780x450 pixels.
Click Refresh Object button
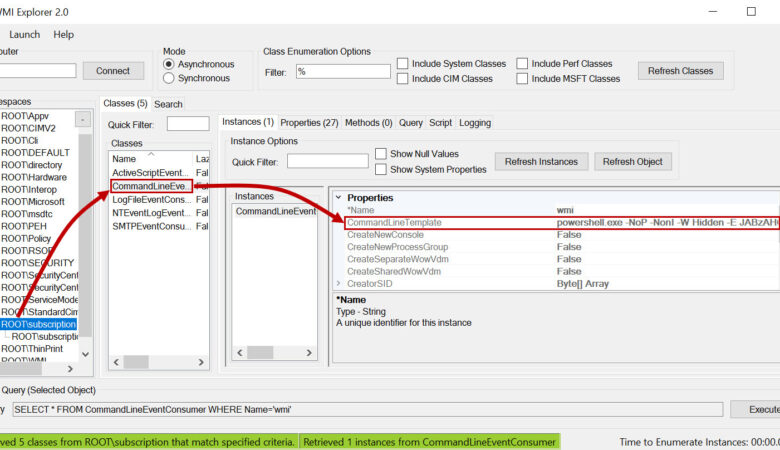click(633, 162)
